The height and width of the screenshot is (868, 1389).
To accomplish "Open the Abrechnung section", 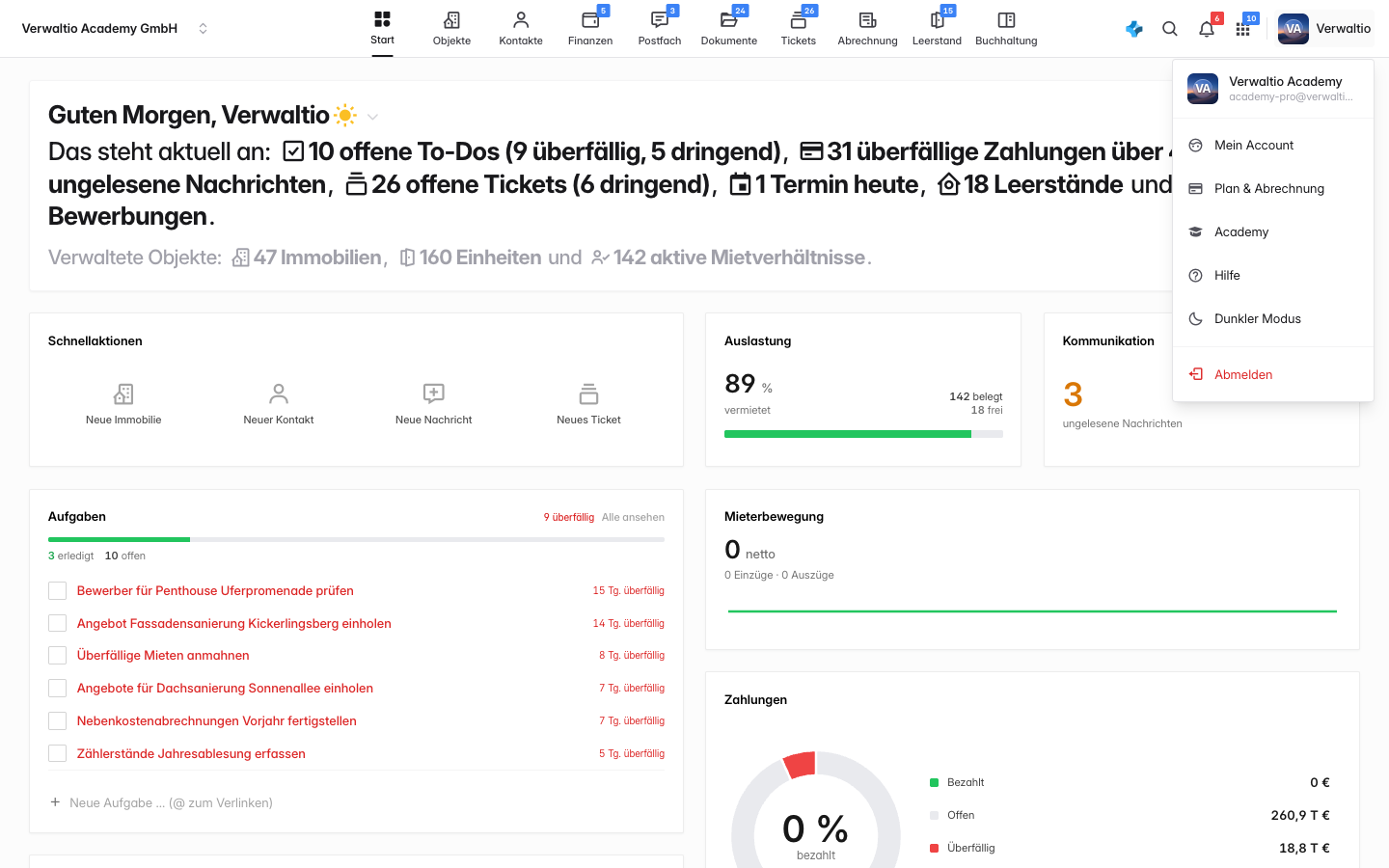I will 867,29.
